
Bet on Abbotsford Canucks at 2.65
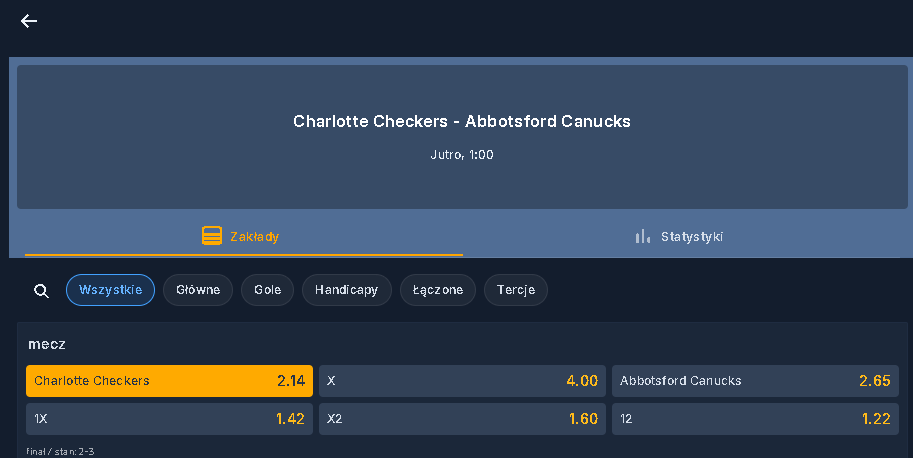point(755,381)
